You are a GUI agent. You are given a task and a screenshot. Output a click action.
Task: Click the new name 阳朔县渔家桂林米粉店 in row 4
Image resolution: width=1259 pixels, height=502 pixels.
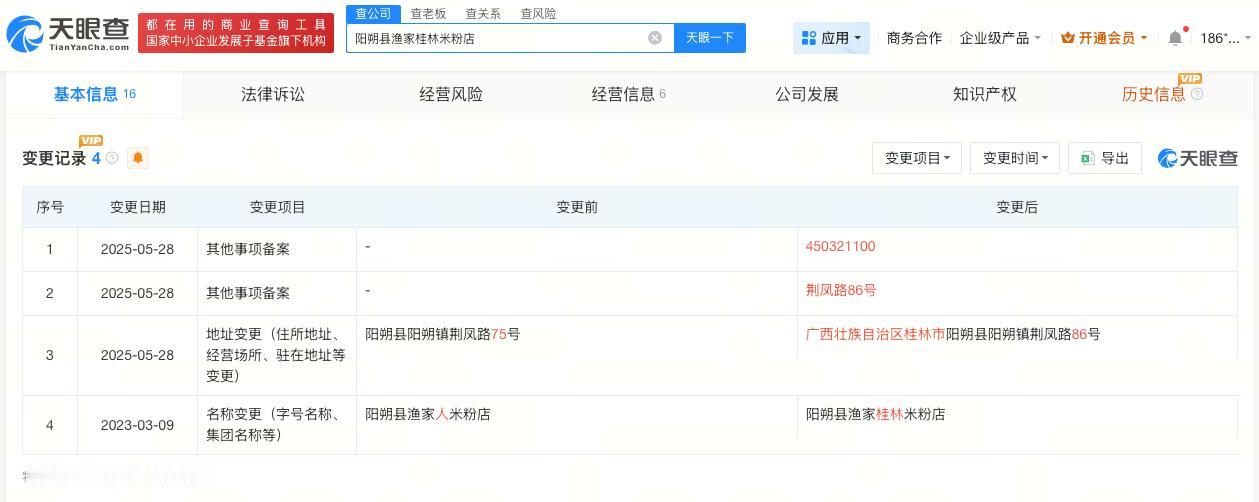tap(875, 414)
